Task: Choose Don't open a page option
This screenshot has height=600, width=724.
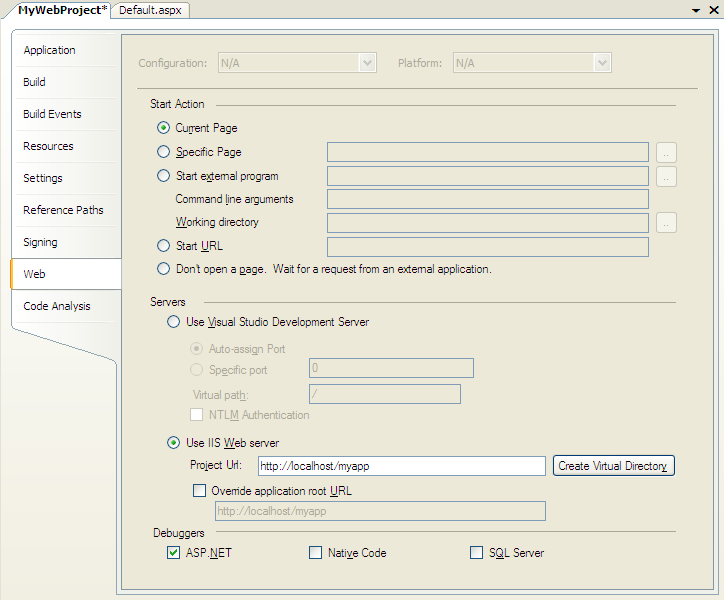Action: pos(164,269)
